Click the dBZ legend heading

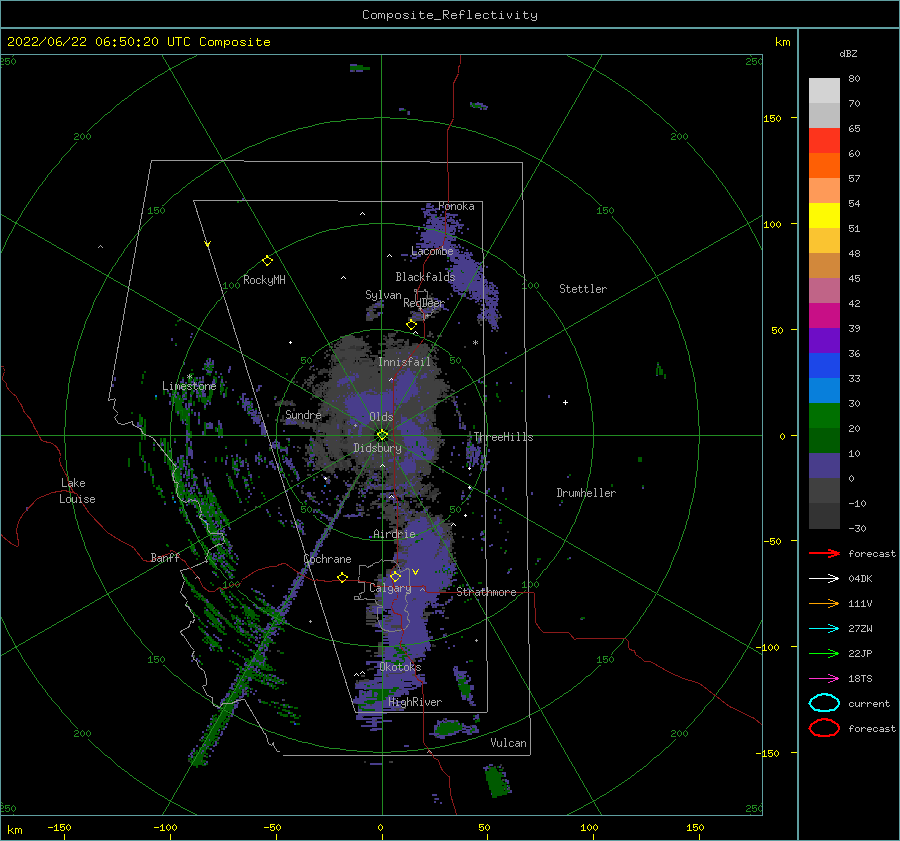pos(848,54)
